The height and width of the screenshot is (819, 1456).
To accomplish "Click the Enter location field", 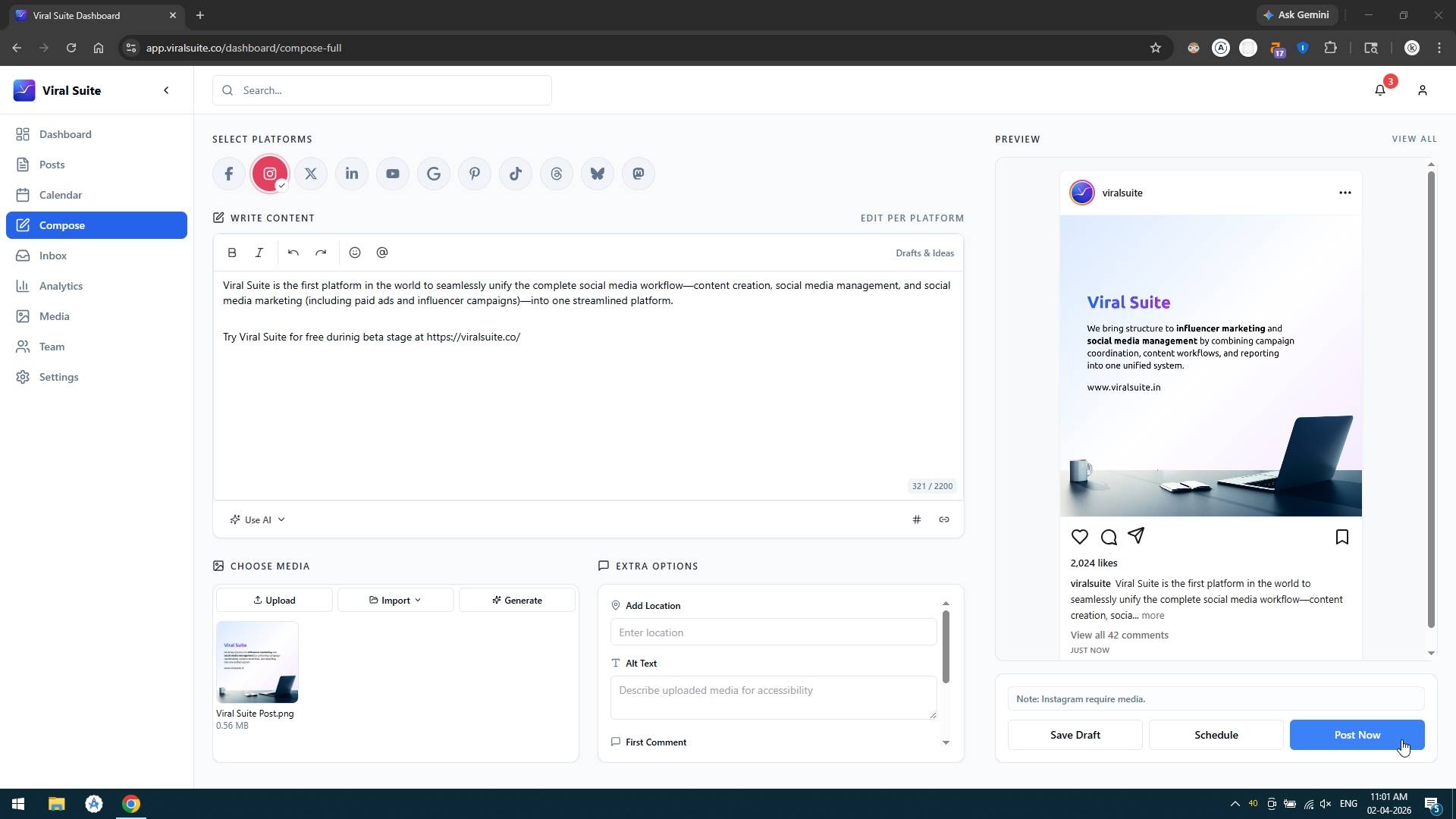I will point(773,632).
